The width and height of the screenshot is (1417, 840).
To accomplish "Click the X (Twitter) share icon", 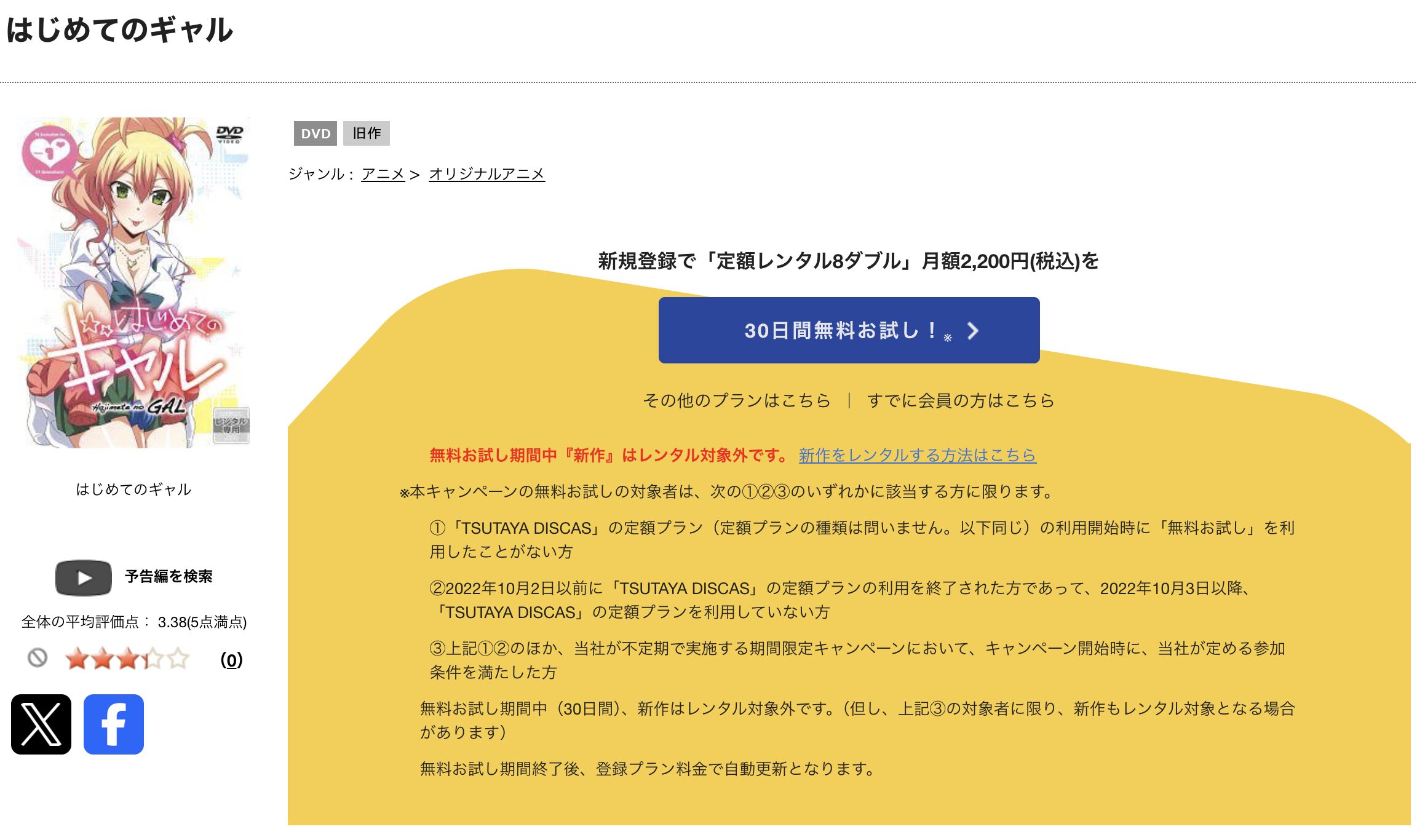I will [x=41, y=724].
